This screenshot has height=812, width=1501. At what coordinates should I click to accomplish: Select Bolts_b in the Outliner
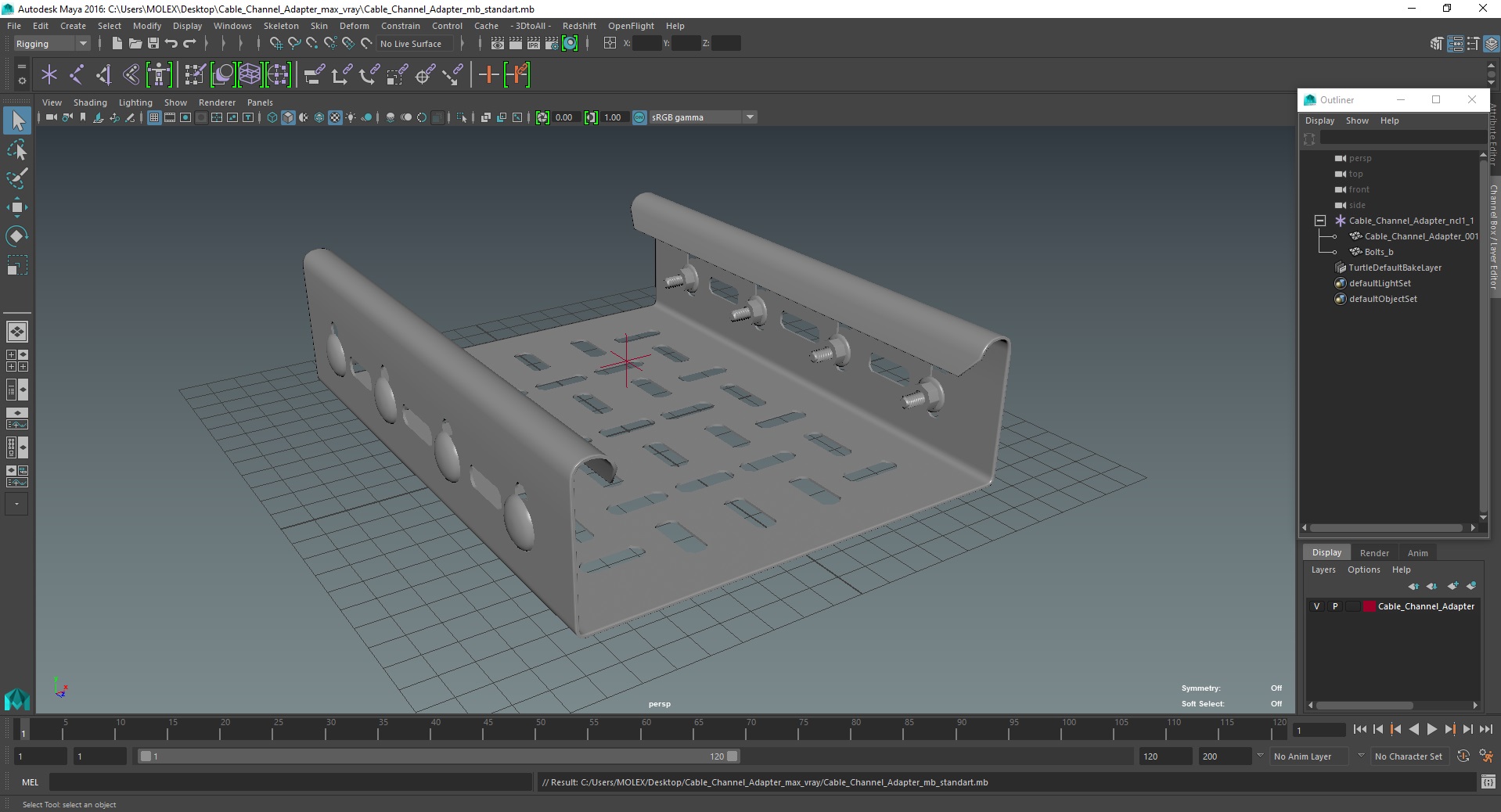1379,252
